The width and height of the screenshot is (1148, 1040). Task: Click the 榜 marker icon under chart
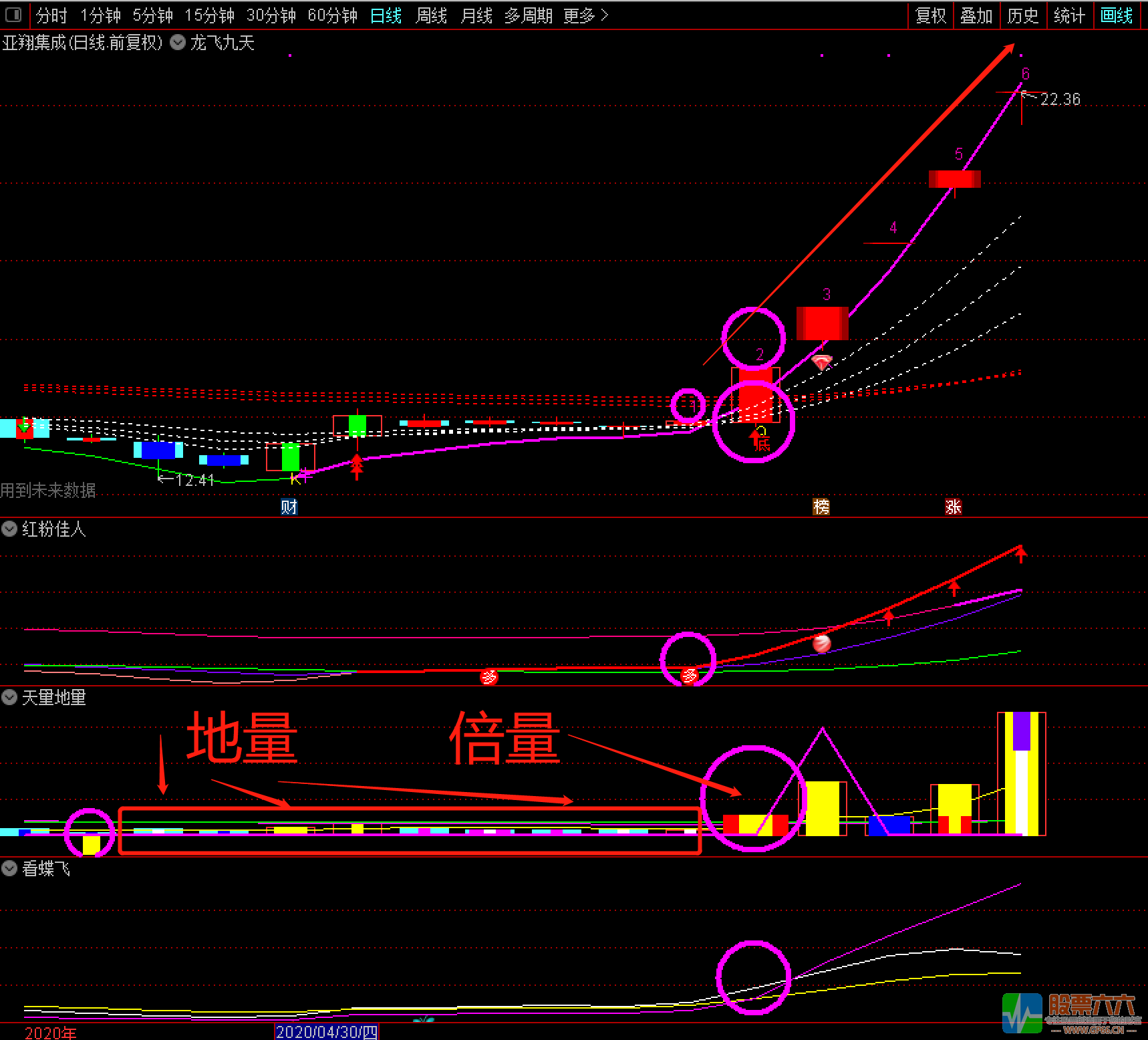(x=821, y=507)
